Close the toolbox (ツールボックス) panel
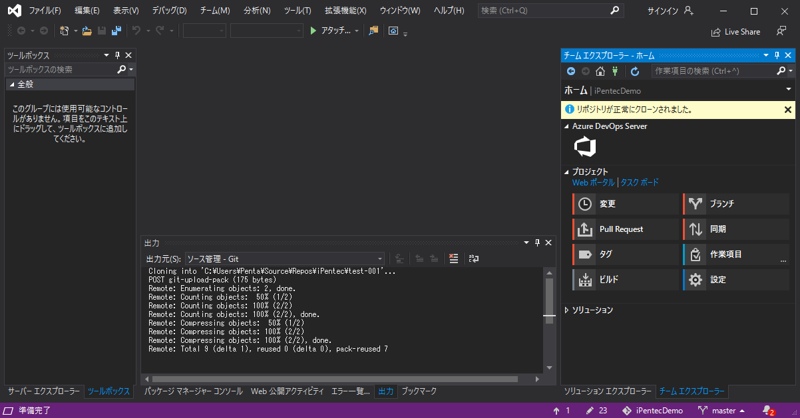Viewport: 800px width, 418px height. 129,55
